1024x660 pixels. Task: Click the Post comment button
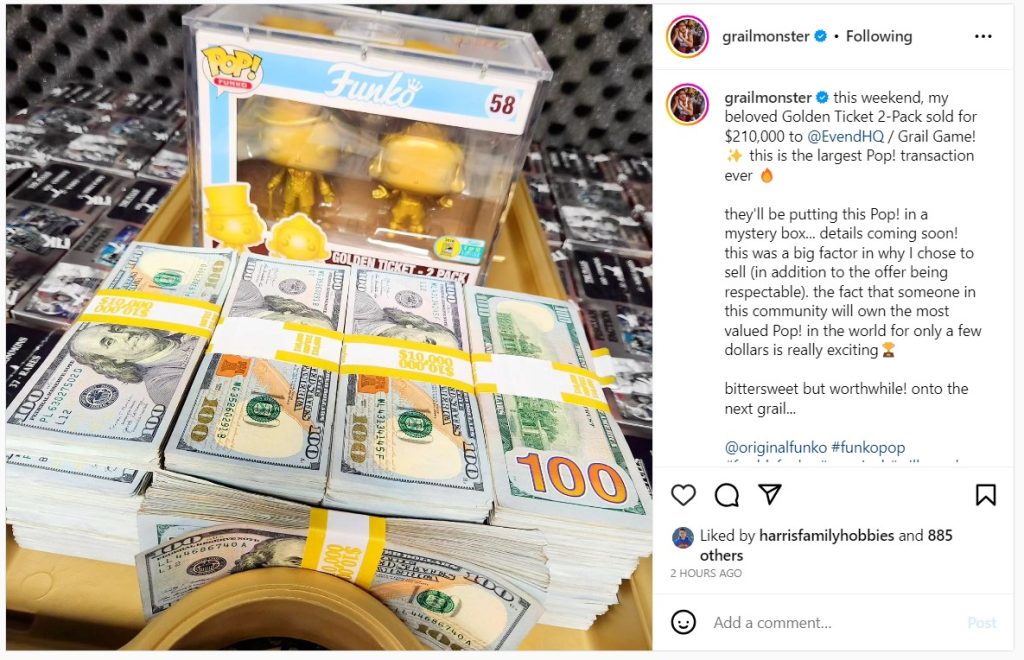[x=982, y=623]
